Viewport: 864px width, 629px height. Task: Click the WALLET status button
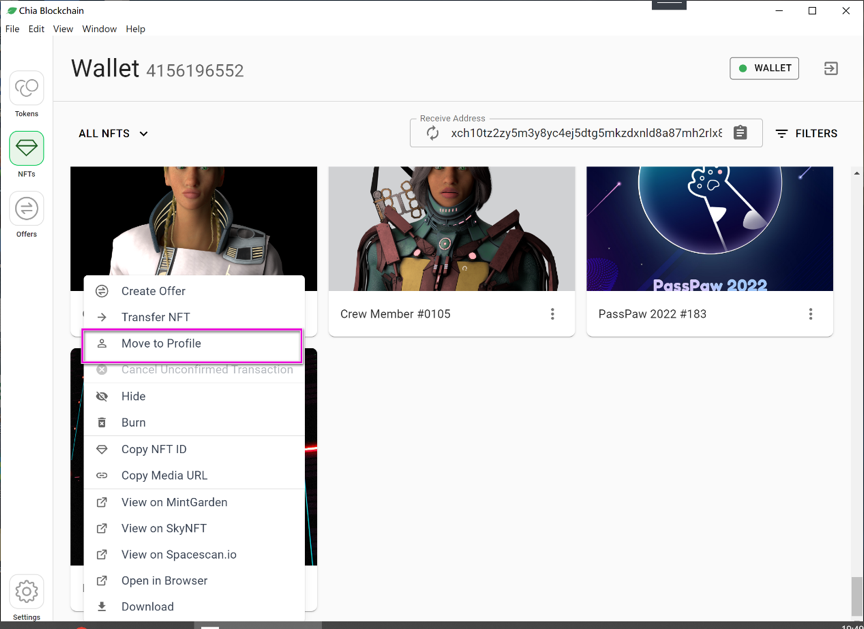point(764,68)
